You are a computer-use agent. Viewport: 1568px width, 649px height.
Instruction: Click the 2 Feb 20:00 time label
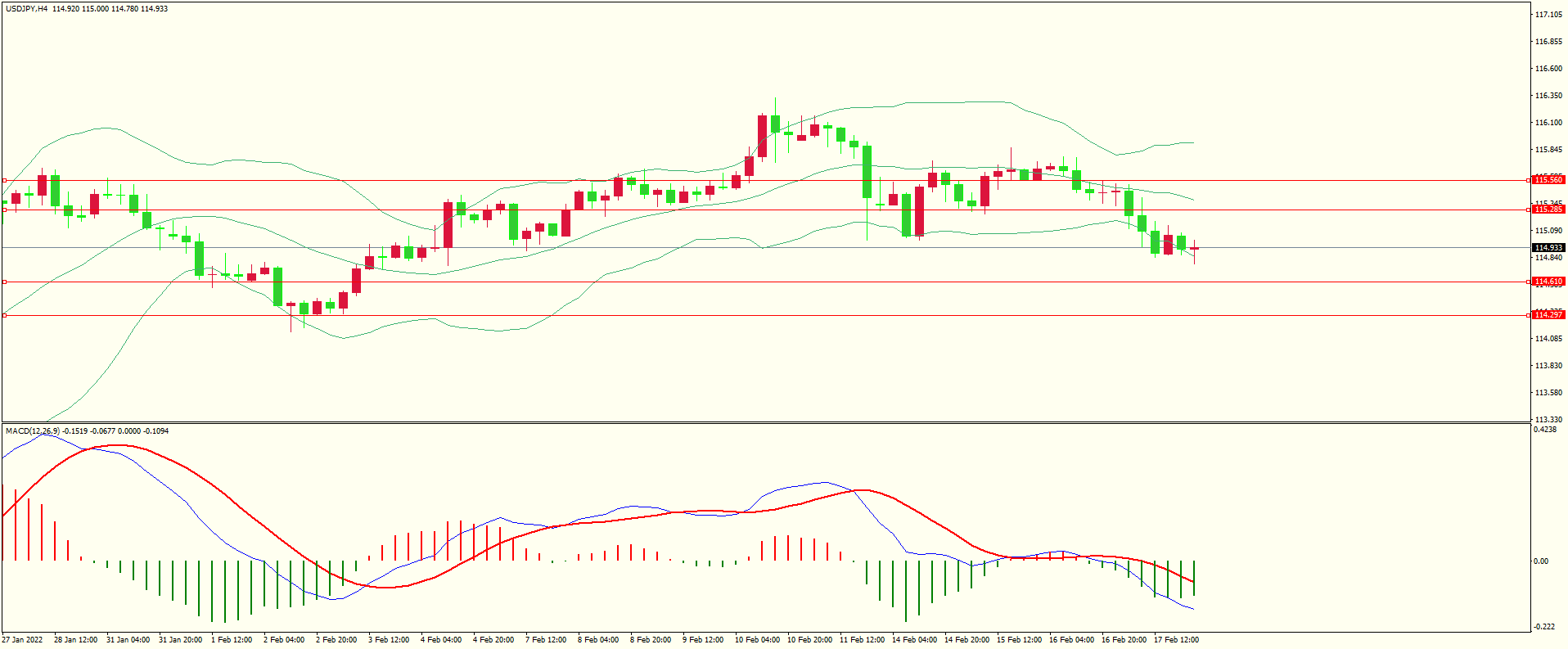[x=336, y=640]
